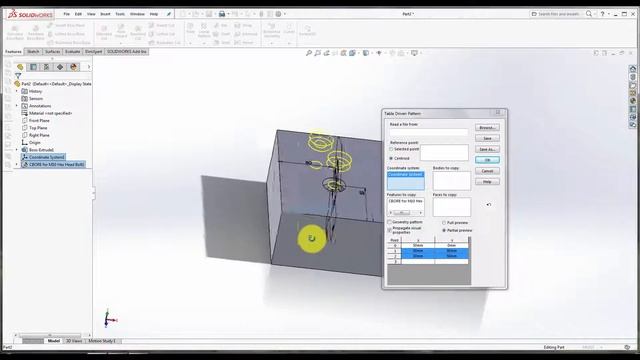
Task: Click the 'Read a file from' path field
Action: (x=429, y=132)
